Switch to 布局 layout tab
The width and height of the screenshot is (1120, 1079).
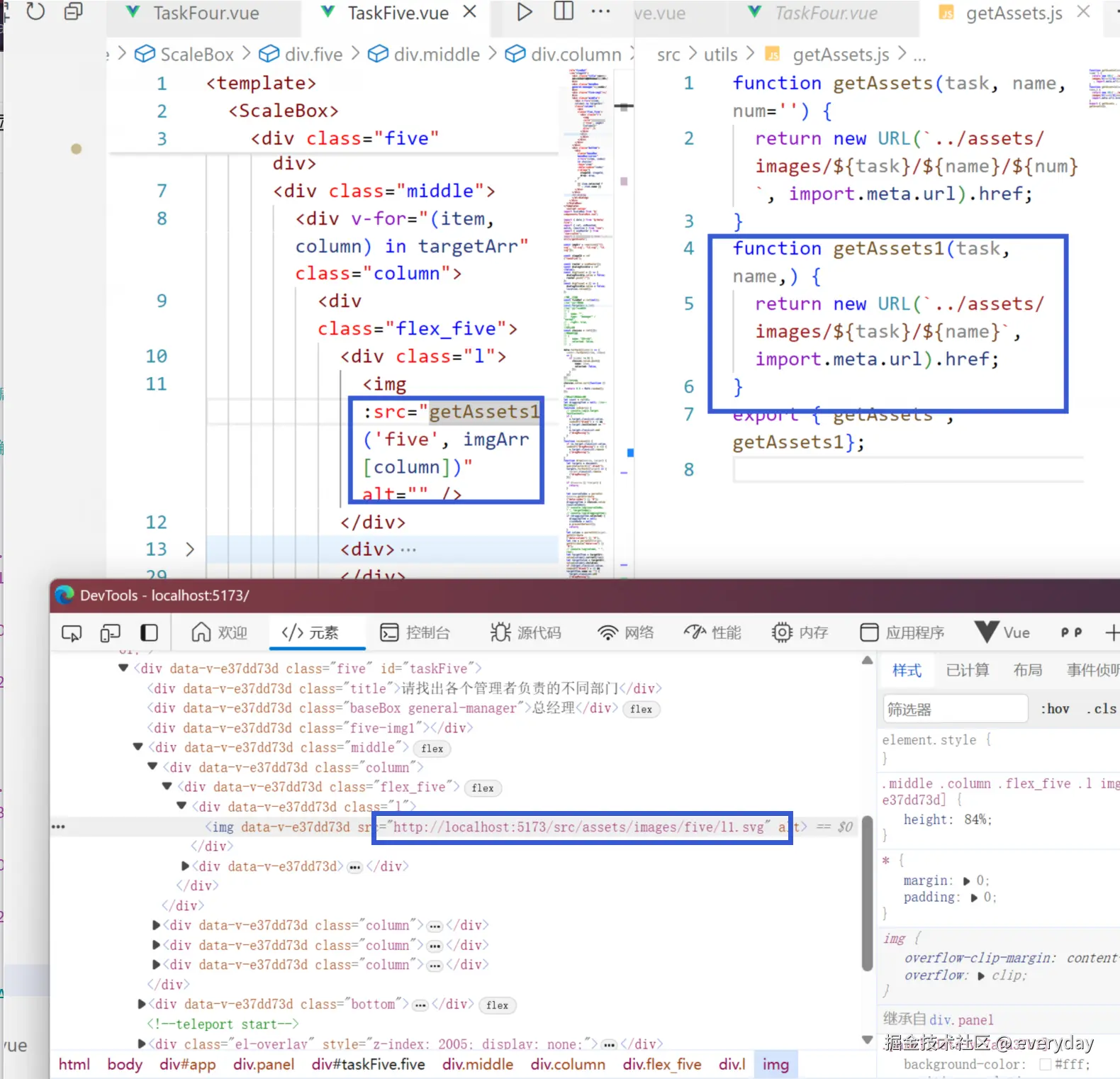tap(1028, 670)
